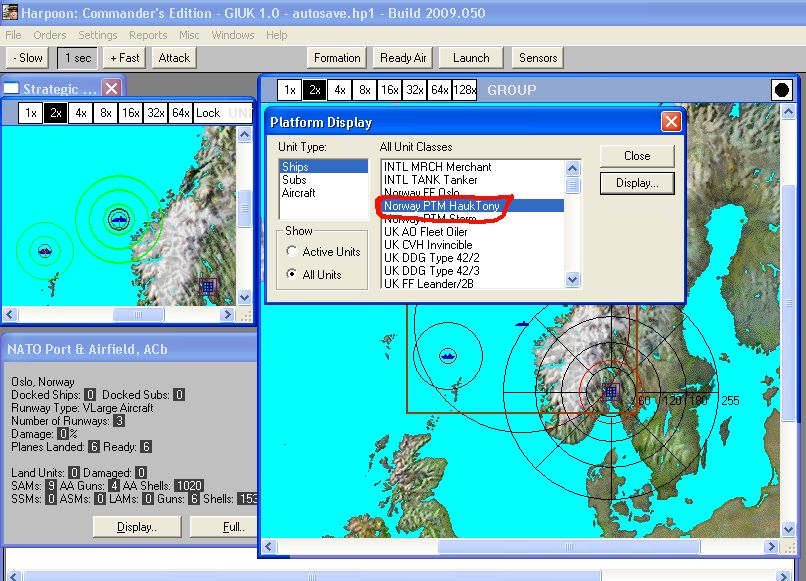The width and height of the screenshot is (806, 581).
Task: Select the Active Units radio button
Action: [292, 252]
